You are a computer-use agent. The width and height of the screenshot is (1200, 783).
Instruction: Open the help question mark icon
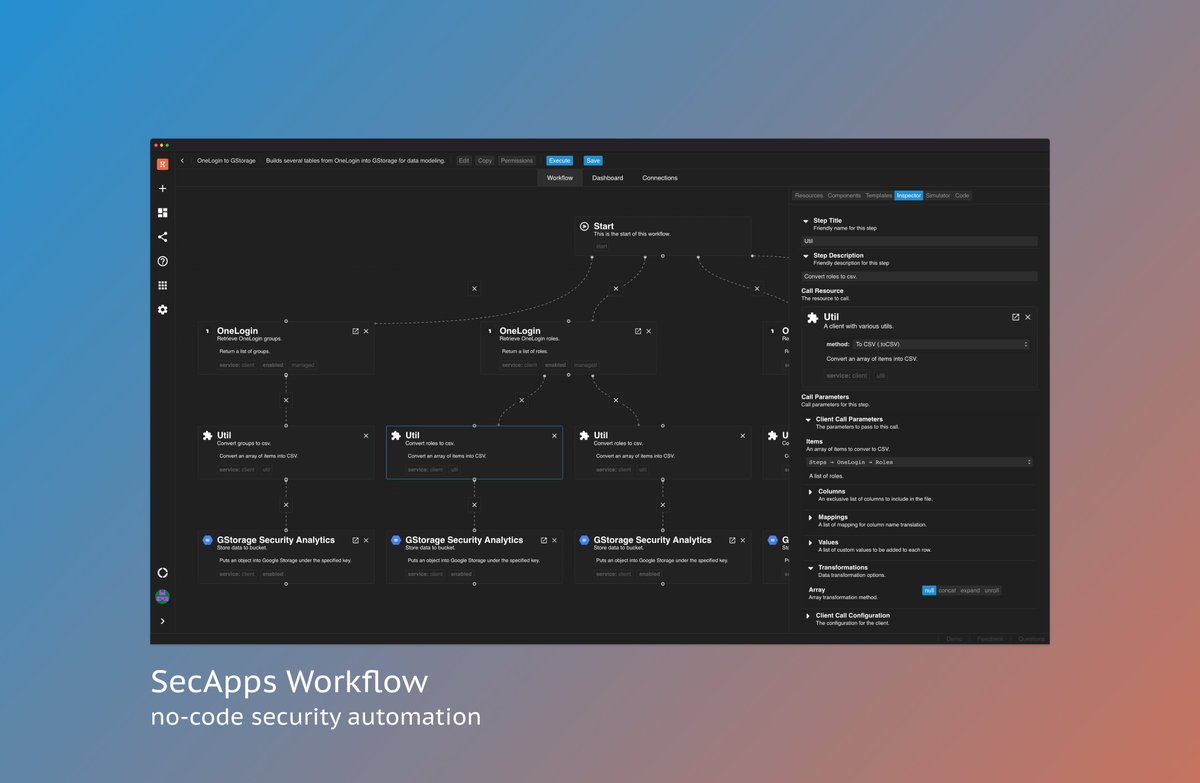[x=163, y=261]
